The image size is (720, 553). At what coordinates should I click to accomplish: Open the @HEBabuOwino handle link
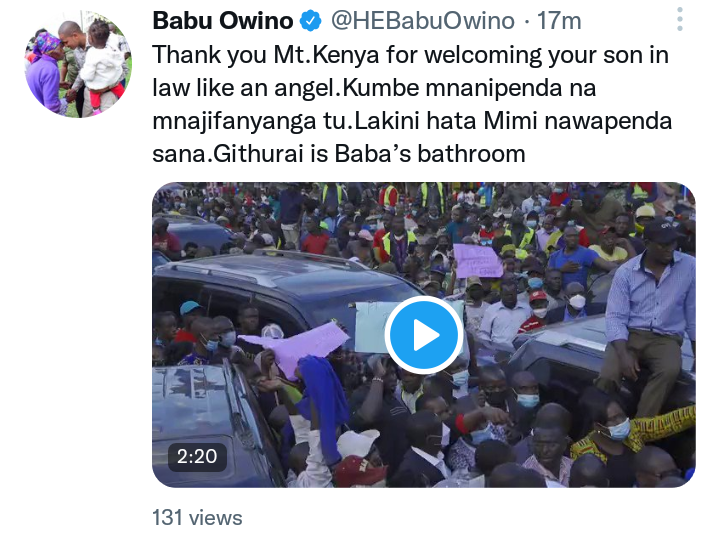pos(422,21)
